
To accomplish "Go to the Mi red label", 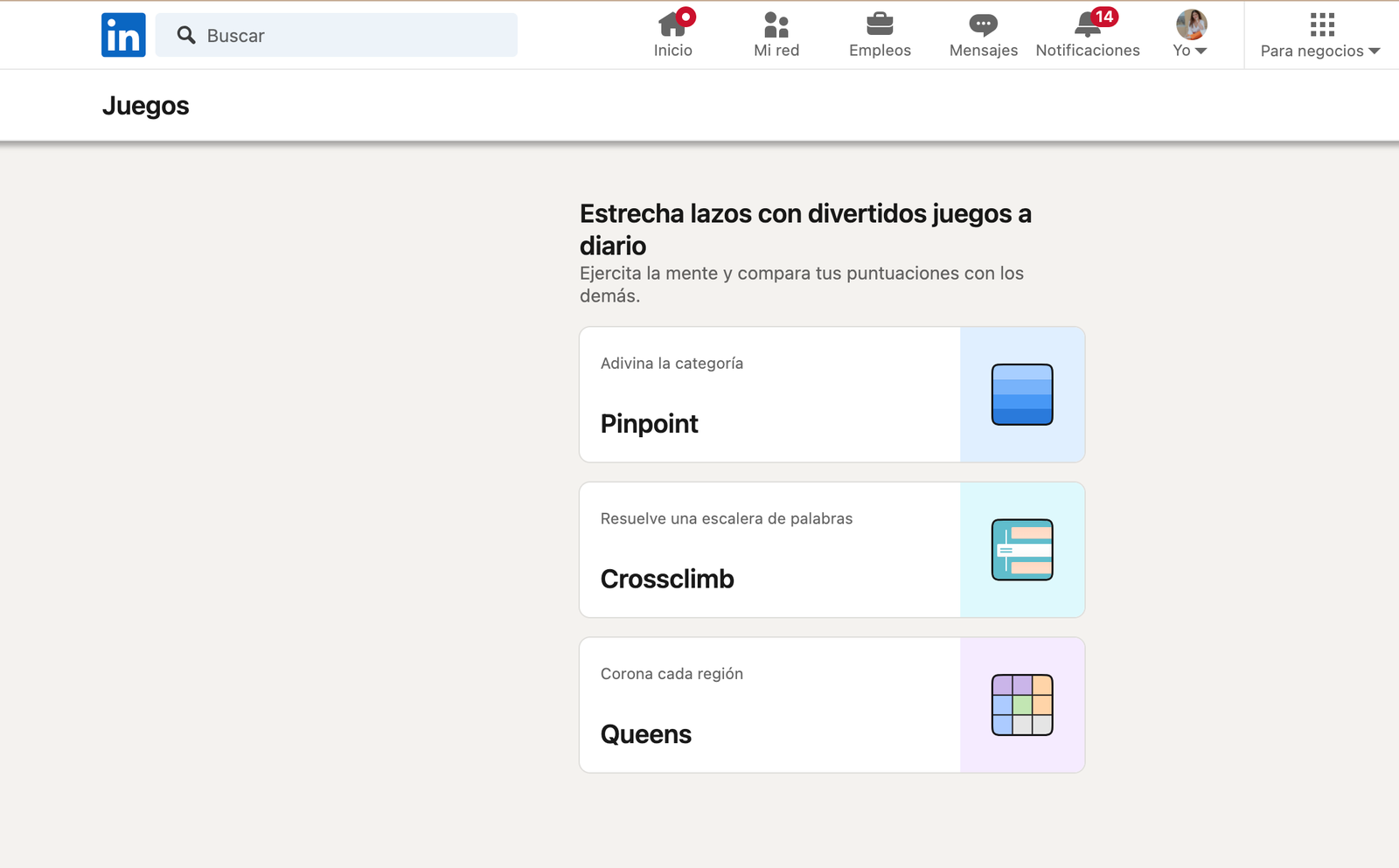I will [776, 51].
